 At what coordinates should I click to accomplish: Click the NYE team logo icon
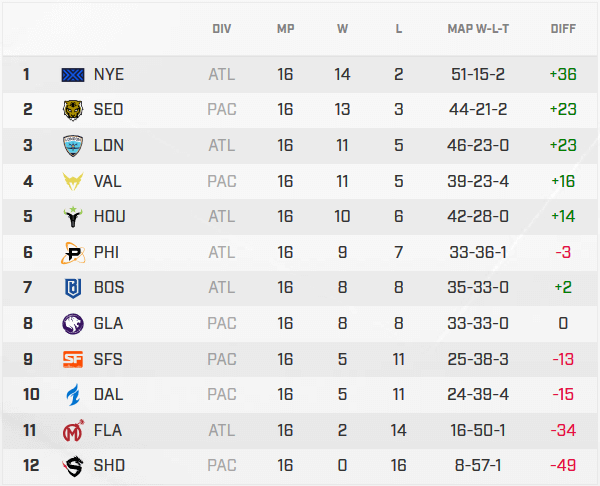(74, 74)
